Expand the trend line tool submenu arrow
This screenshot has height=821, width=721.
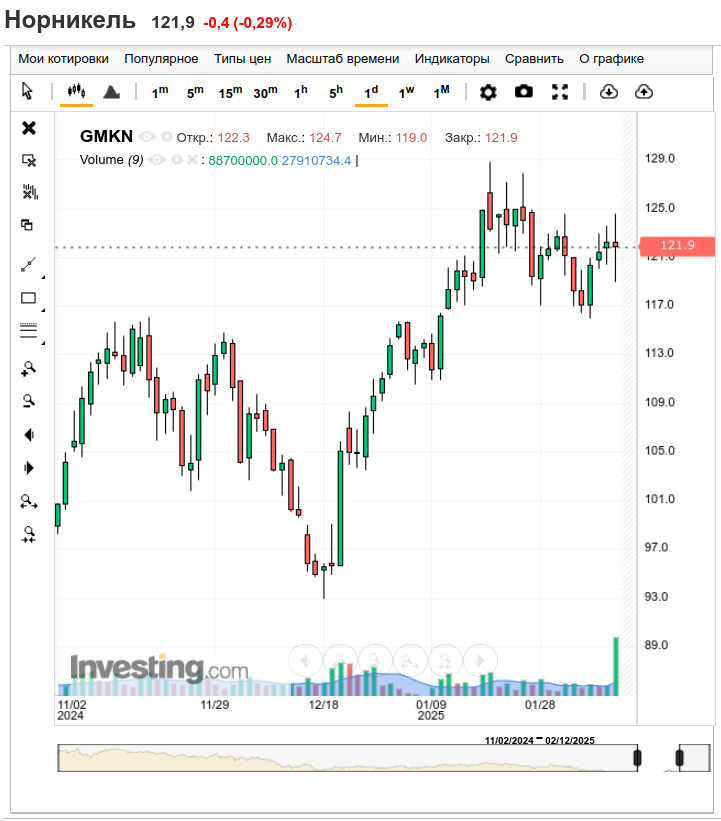pos(43,277)
